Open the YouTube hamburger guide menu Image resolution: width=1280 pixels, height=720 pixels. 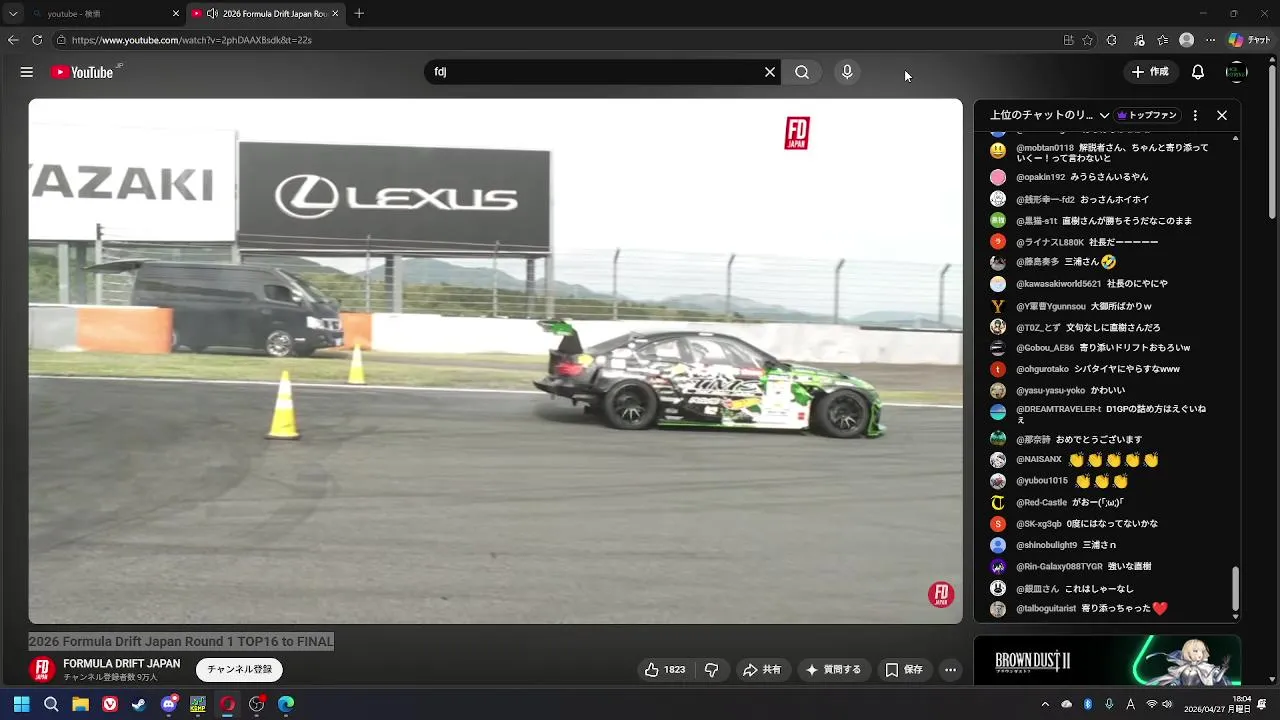(x=27, y=72)
